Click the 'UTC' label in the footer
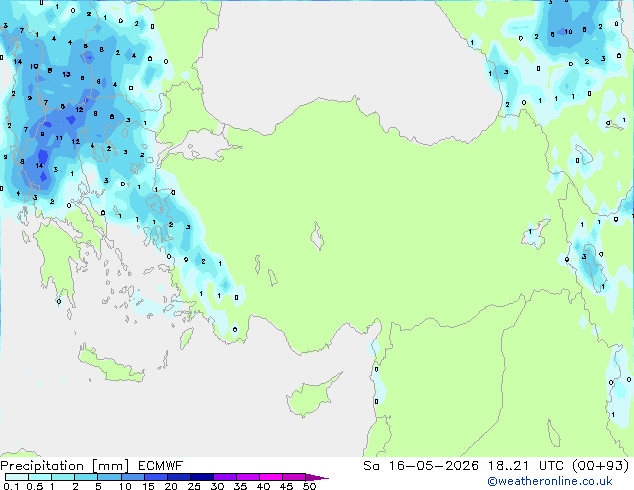634x490 pixels. (552, 466)
